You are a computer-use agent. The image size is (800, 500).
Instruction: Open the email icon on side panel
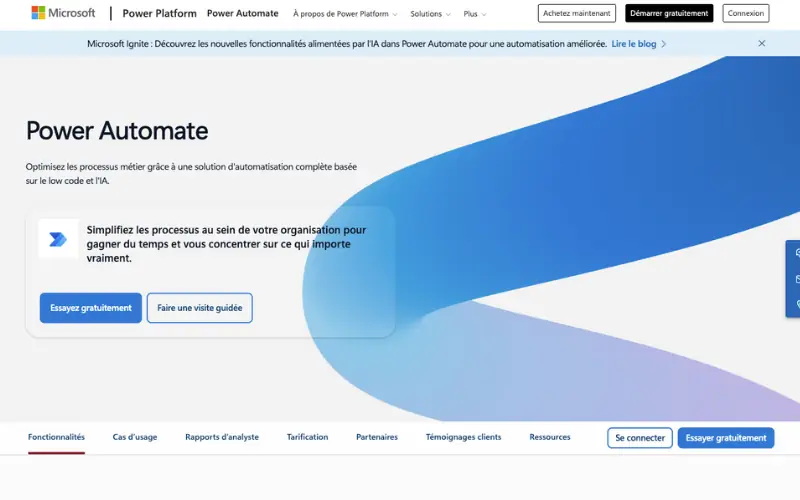click(797, 279)
